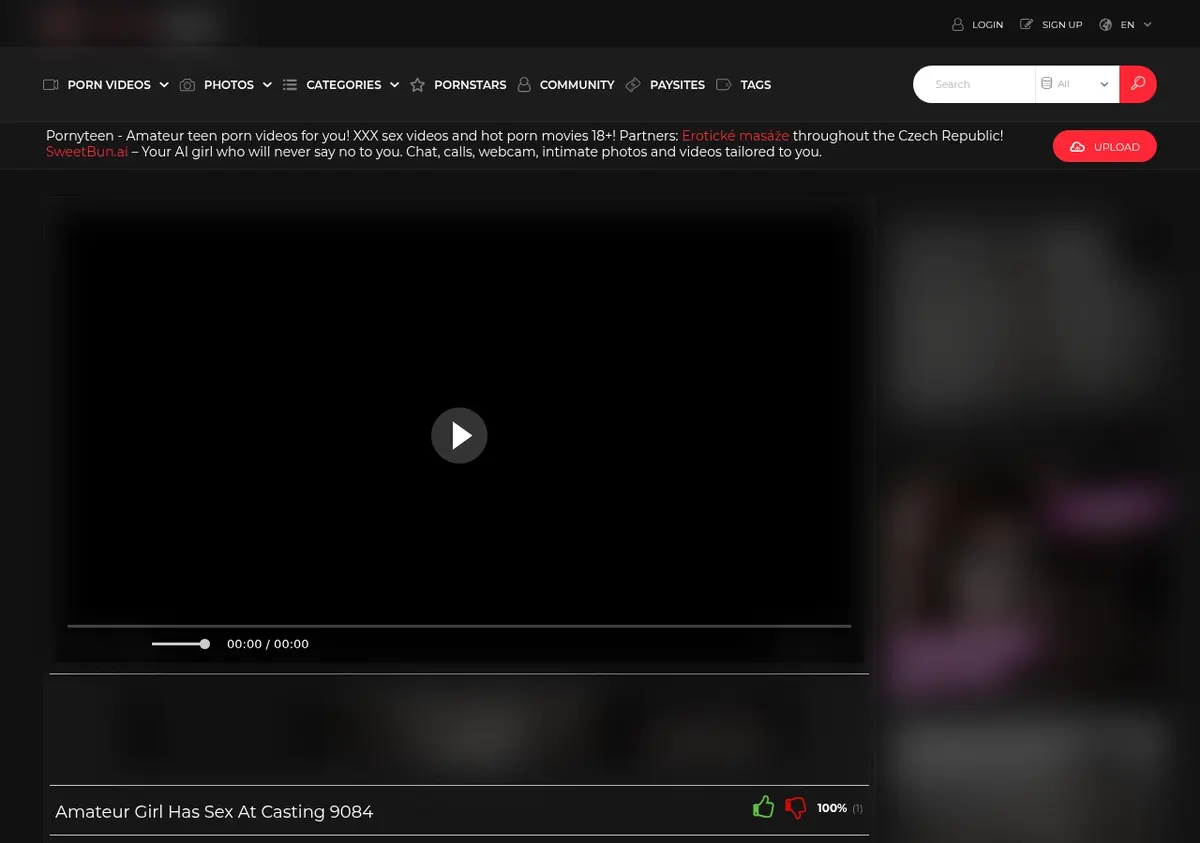Click the 100% rating text

[832, 808]
